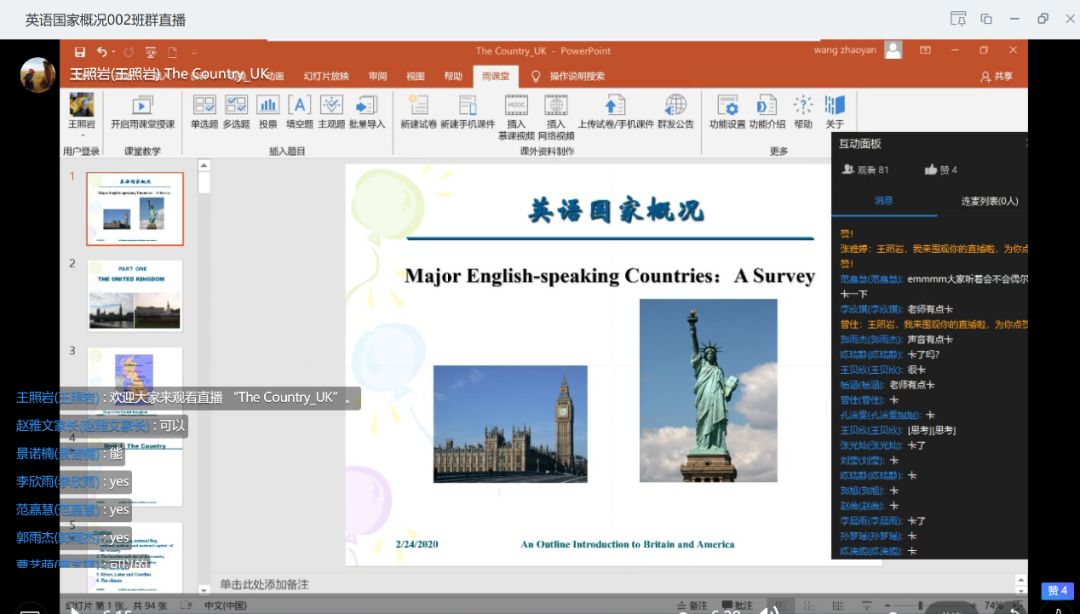Image resolution: width=1080 pixels, height=614 pixels.
Task: Adjust the zoom slider in status bar
Action: tap(918, 606)
